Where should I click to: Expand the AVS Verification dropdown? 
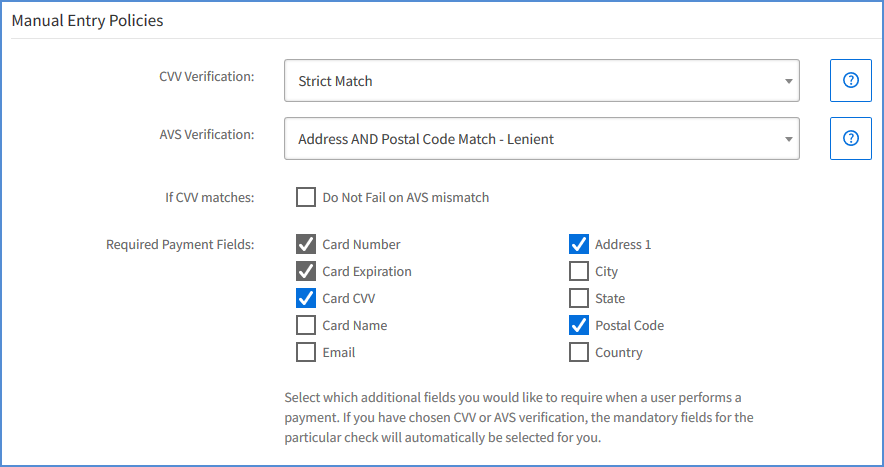[541, 139]
